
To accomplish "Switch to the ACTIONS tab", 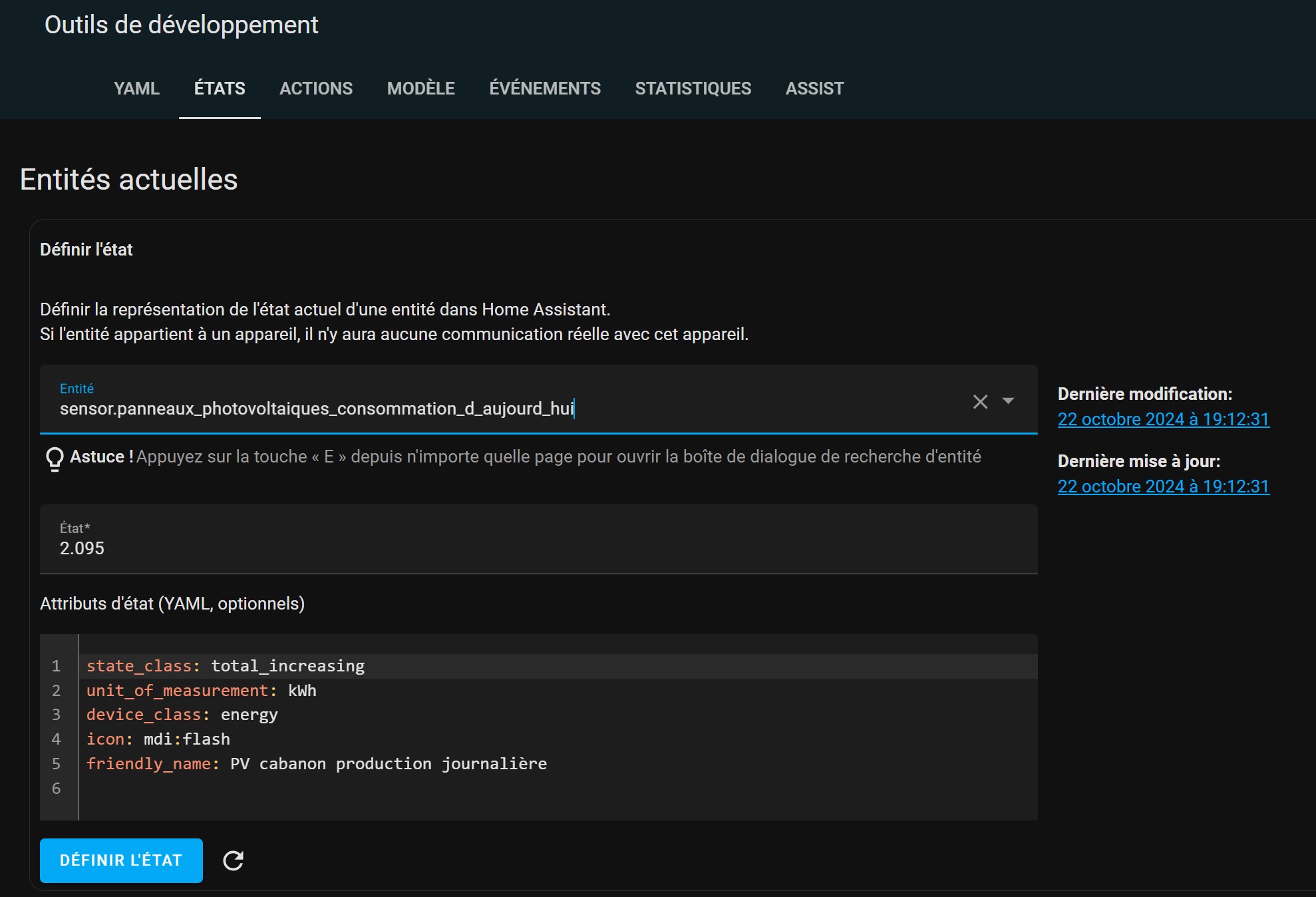I will click(x=316, y=89).
